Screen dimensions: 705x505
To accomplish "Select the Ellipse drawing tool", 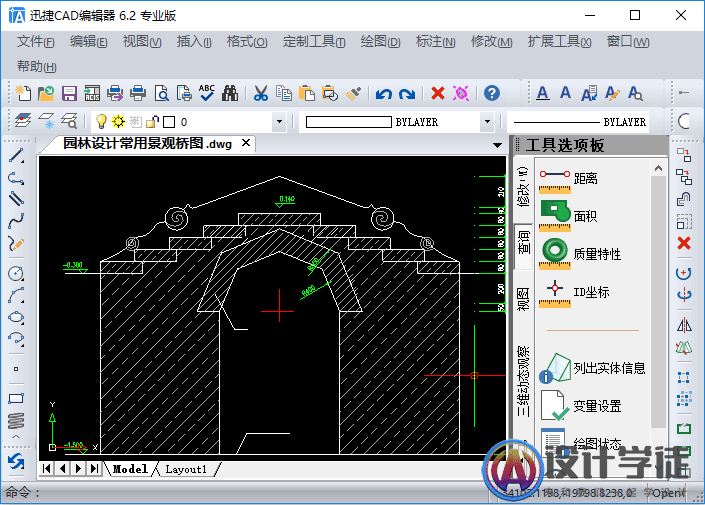I will coord(16,317).
